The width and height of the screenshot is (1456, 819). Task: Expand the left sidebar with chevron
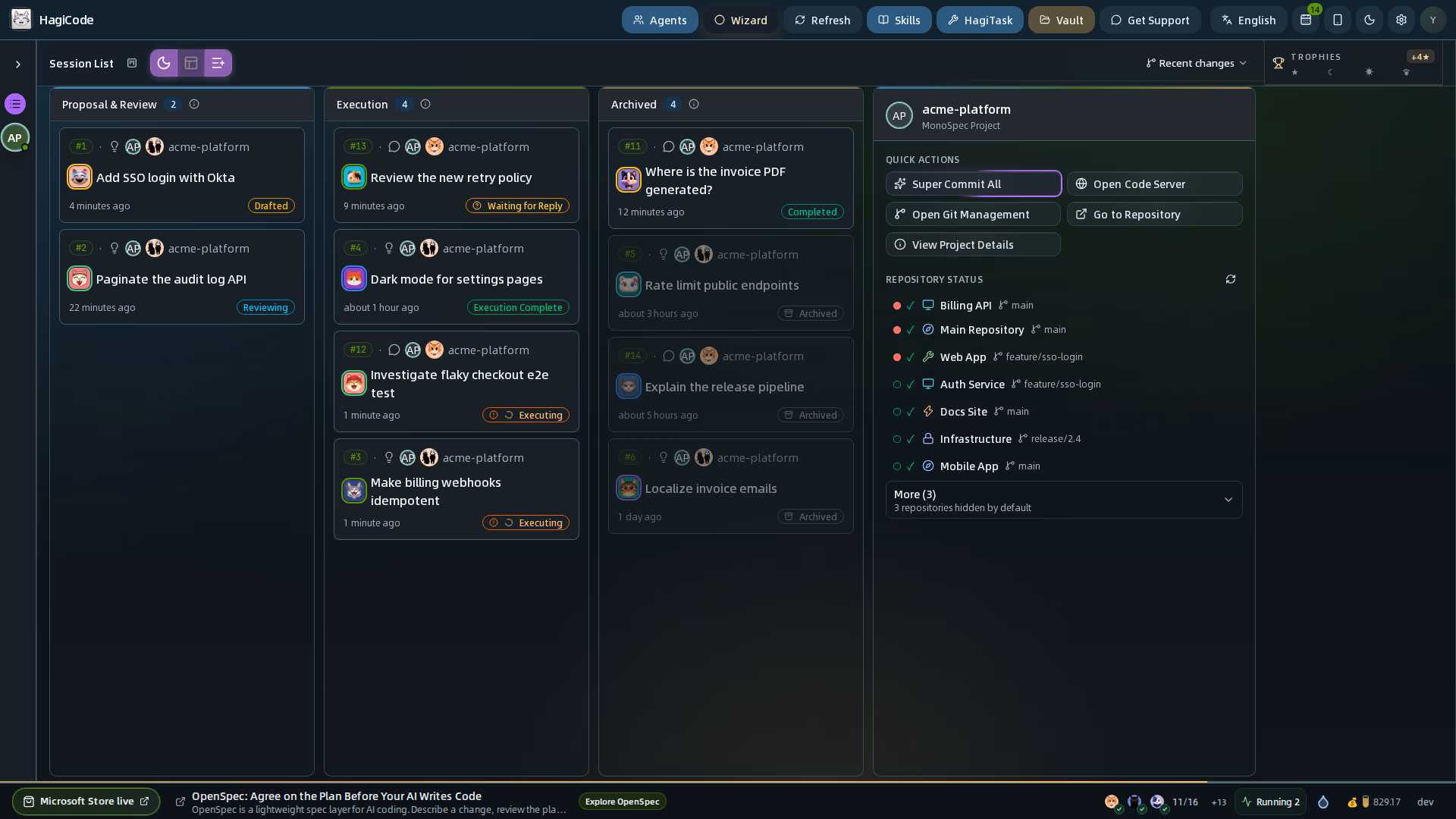18,64
